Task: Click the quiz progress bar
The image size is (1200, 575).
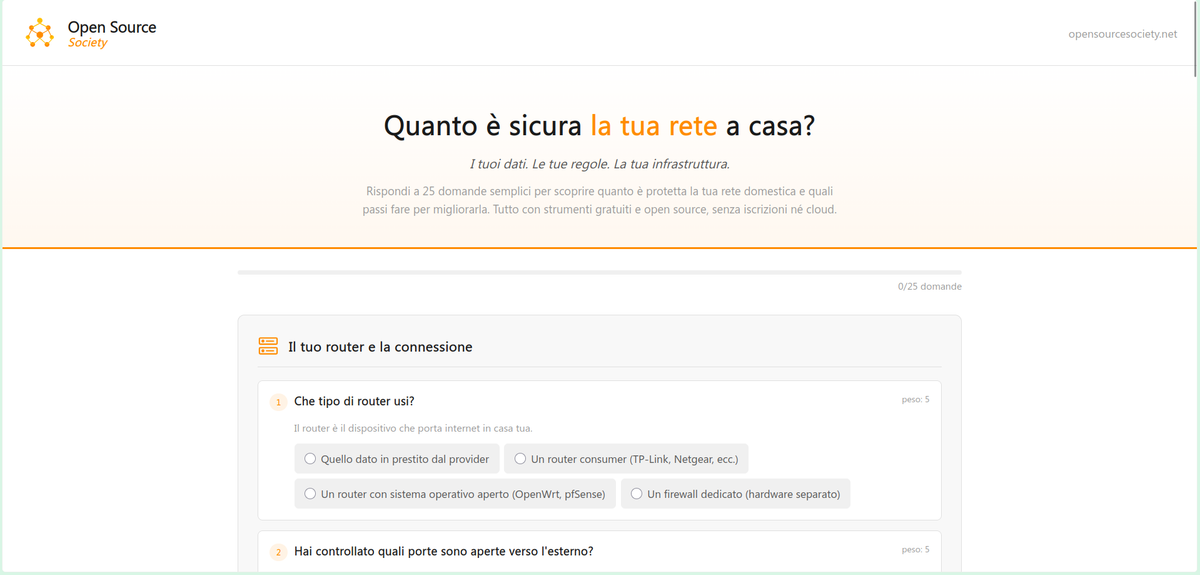Action: 599,272
